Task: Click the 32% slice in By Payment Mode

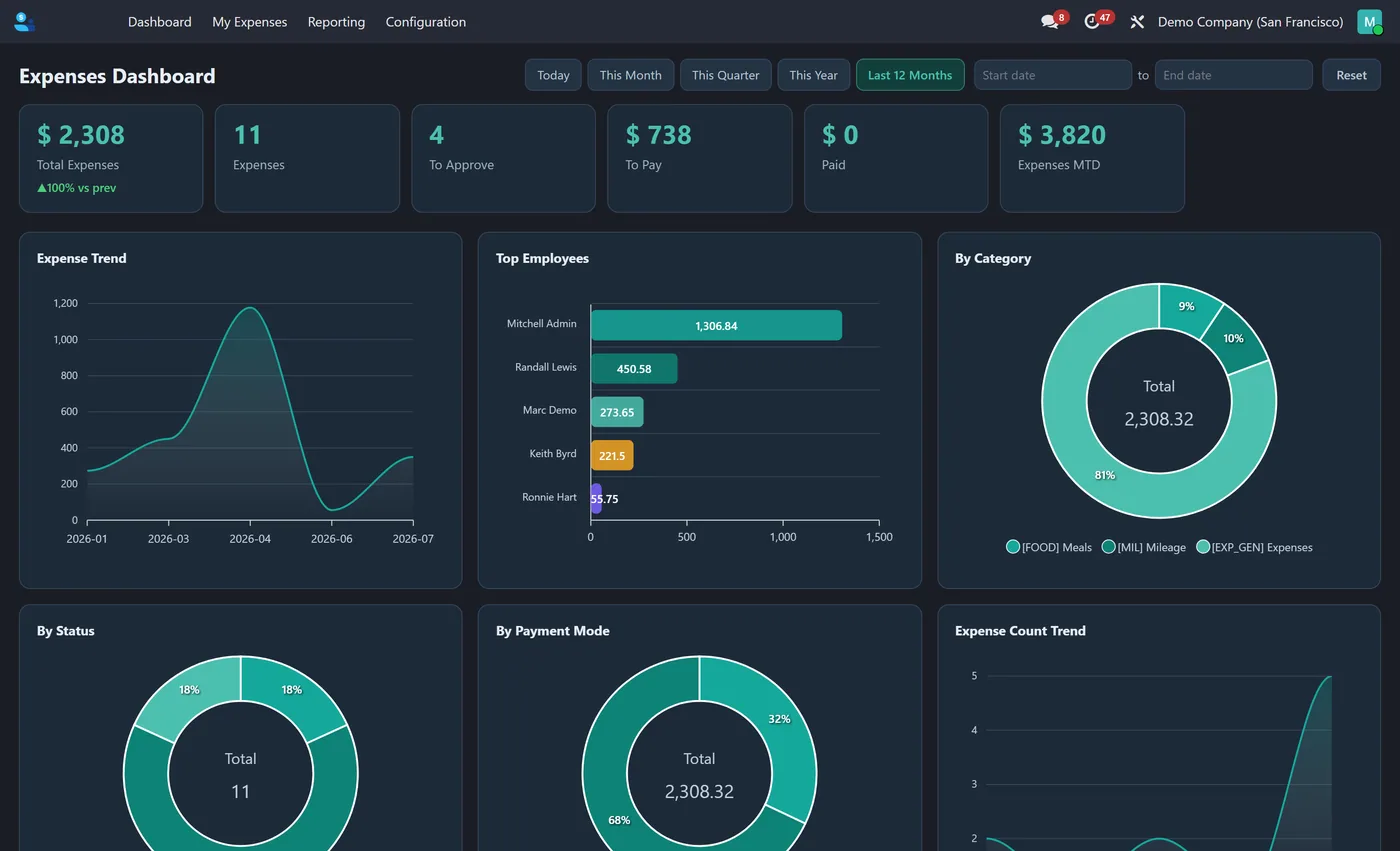Action: point(780,720)
